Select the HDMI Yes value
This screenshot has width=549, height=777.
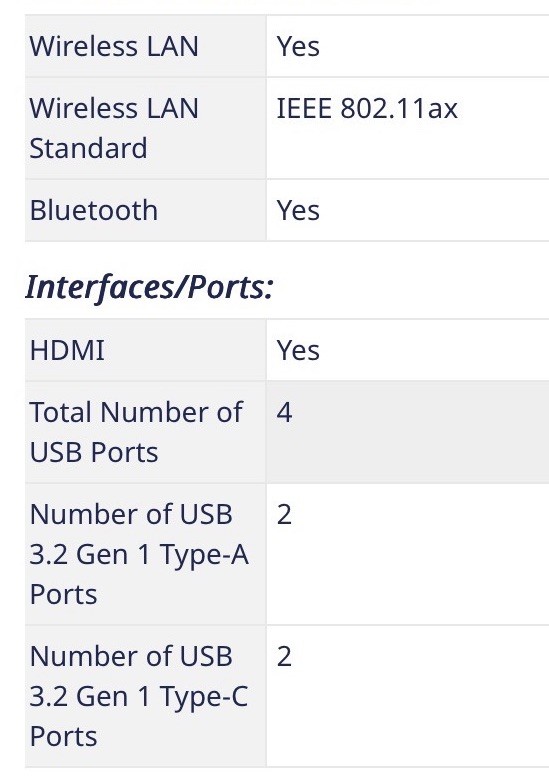pyautogui.click(x=298, y=350)
